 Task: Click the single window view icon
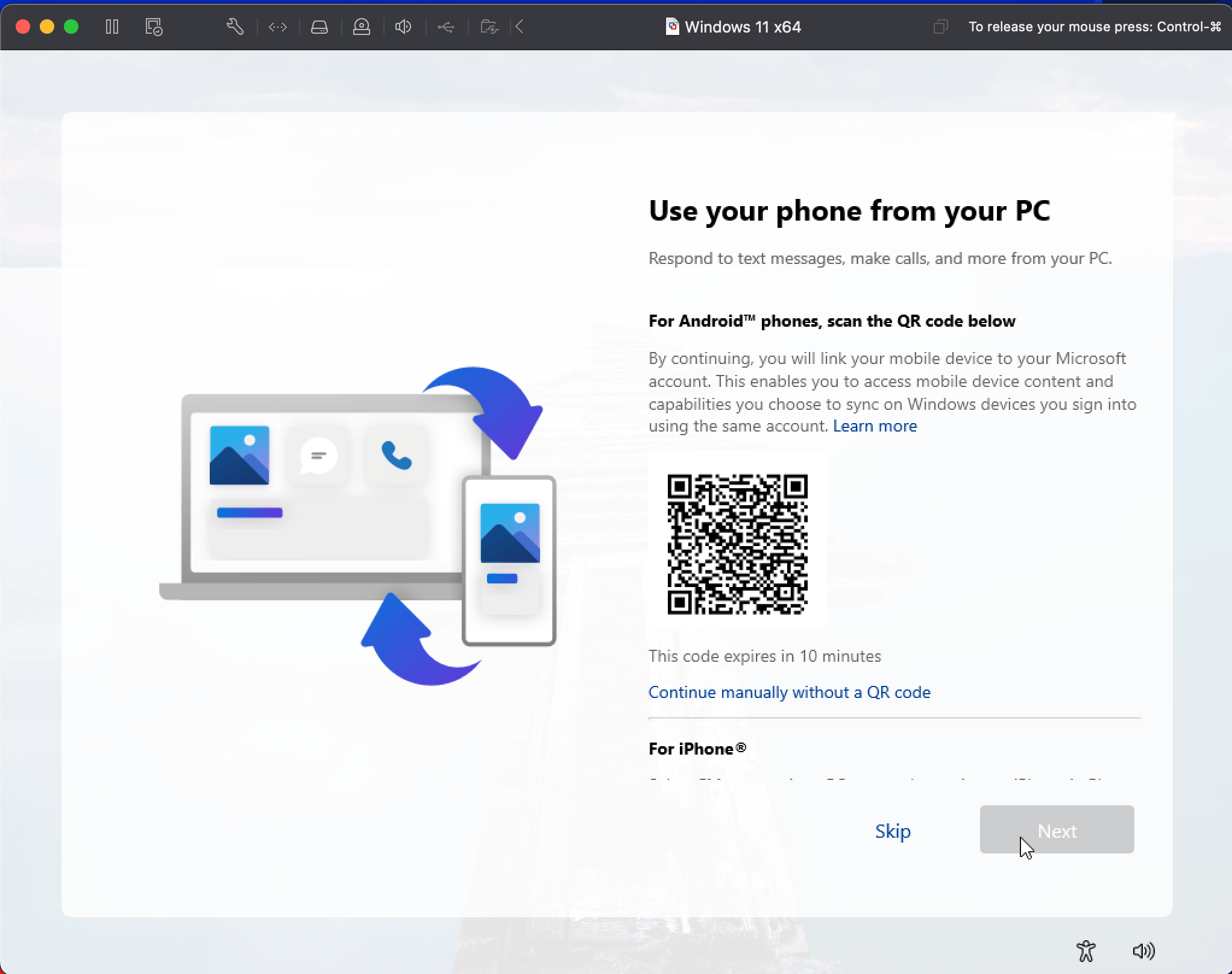tap(940, 27)
